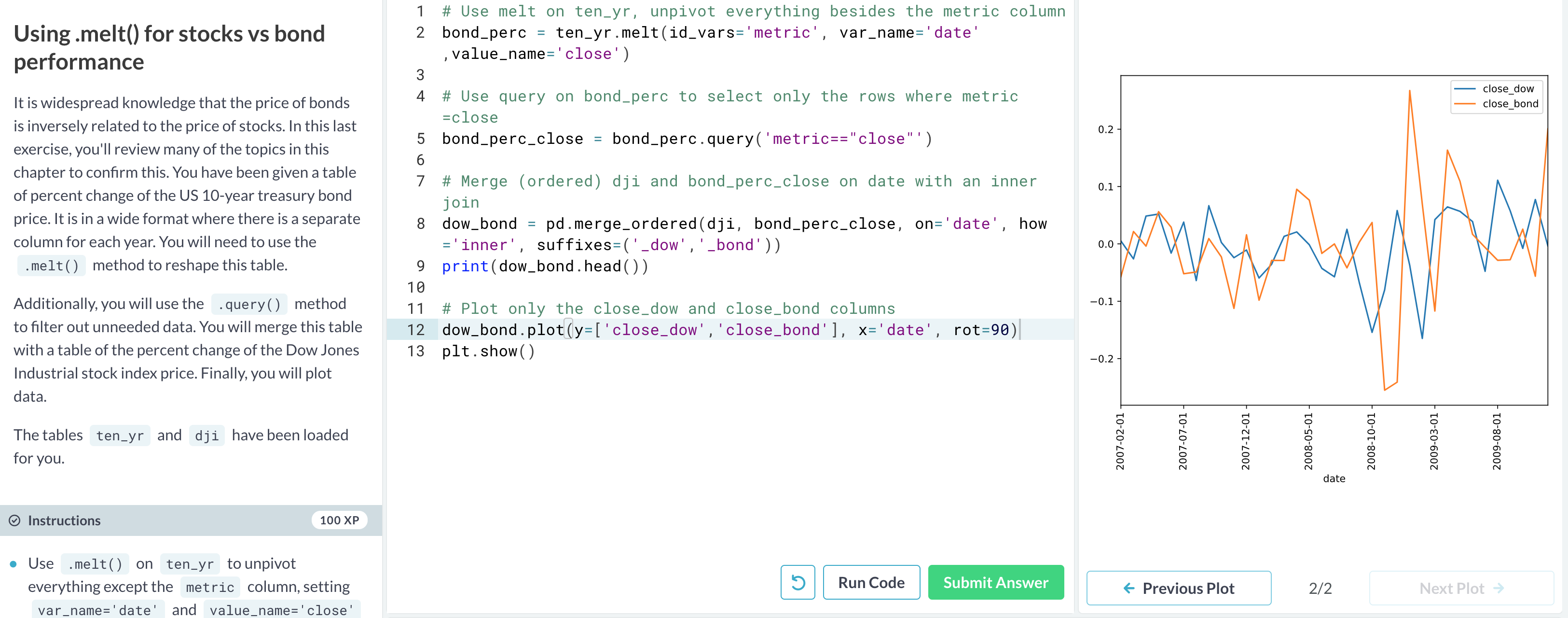Click the blue close_dow legend line

point(1465,89)
